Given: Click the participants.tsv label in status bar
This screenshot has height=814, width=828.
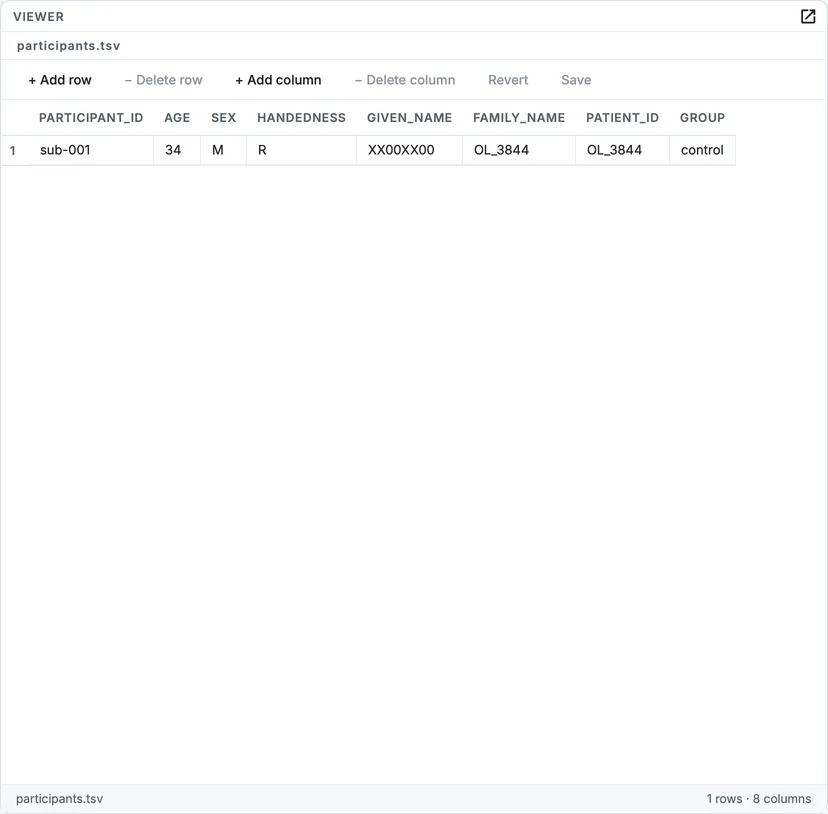Looking at the screenshot, I should (60, 799).
